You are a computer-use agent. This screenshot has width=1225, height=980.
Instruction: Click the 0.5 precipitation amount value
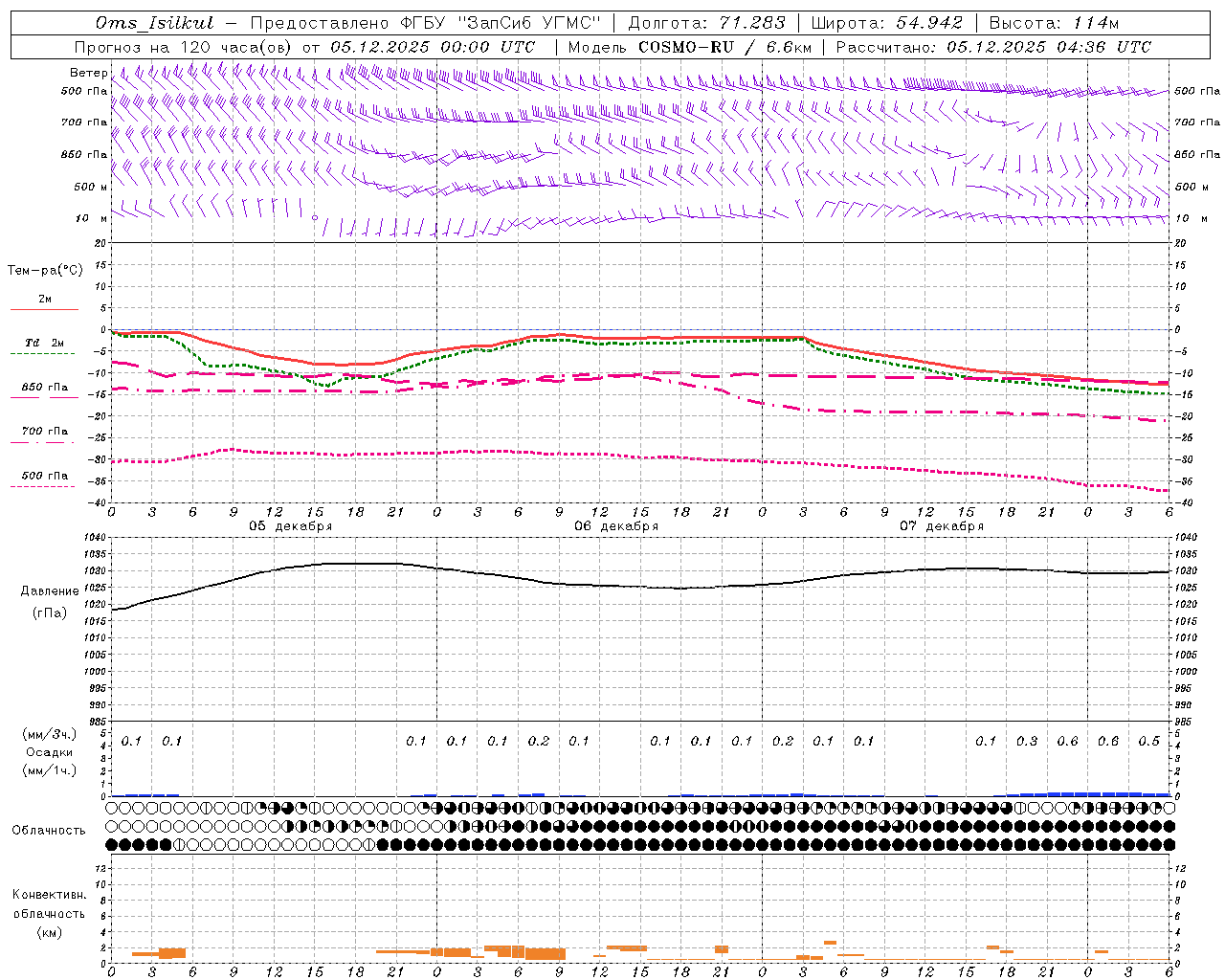point(1149,741)
